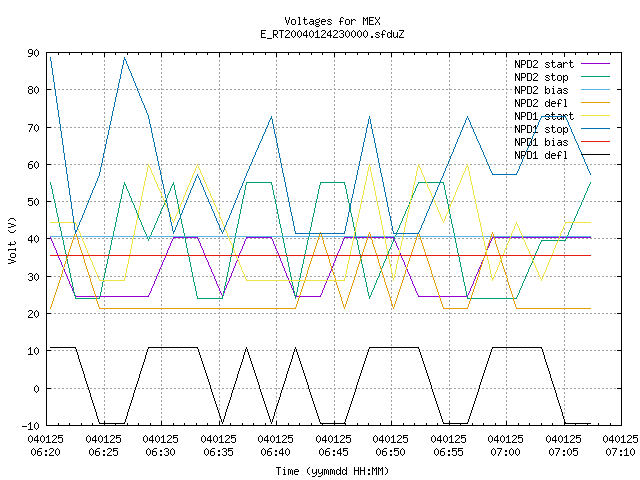
Task: Click the y-axis tick value 80
Action: click(x=33, y=90)
